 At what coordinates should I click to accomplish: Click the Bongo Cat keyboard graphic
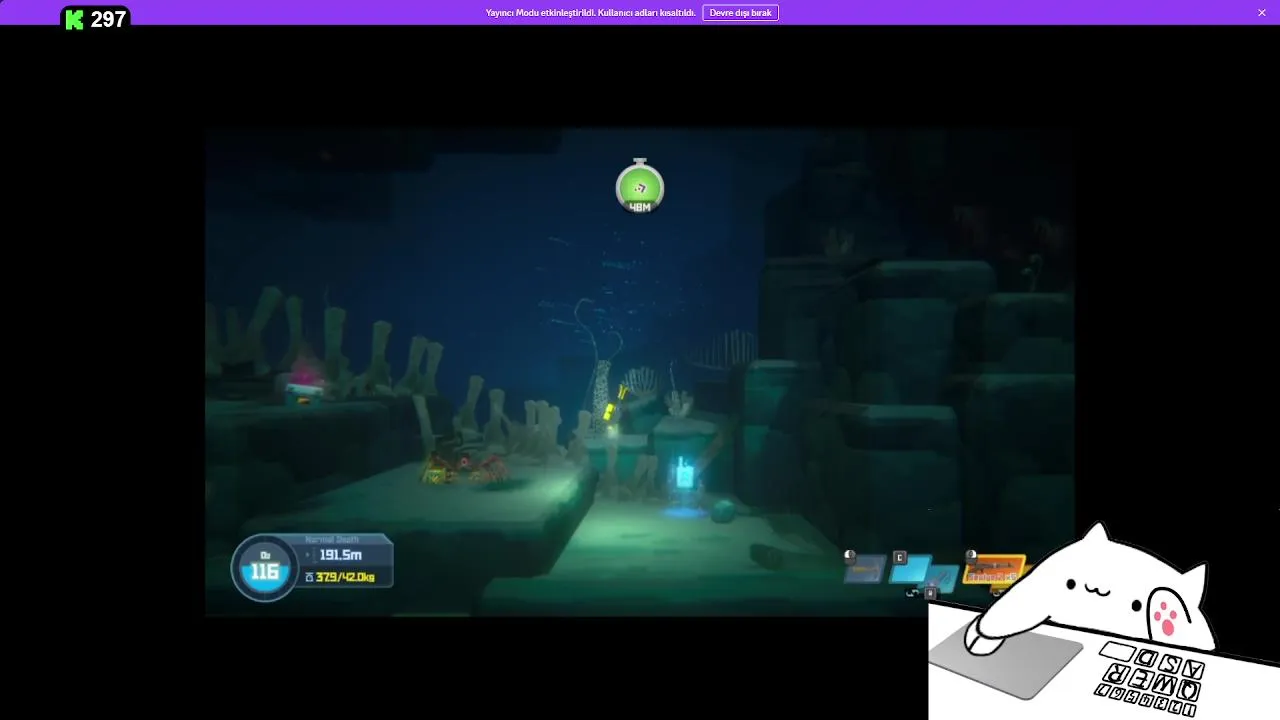[1150, 680]
